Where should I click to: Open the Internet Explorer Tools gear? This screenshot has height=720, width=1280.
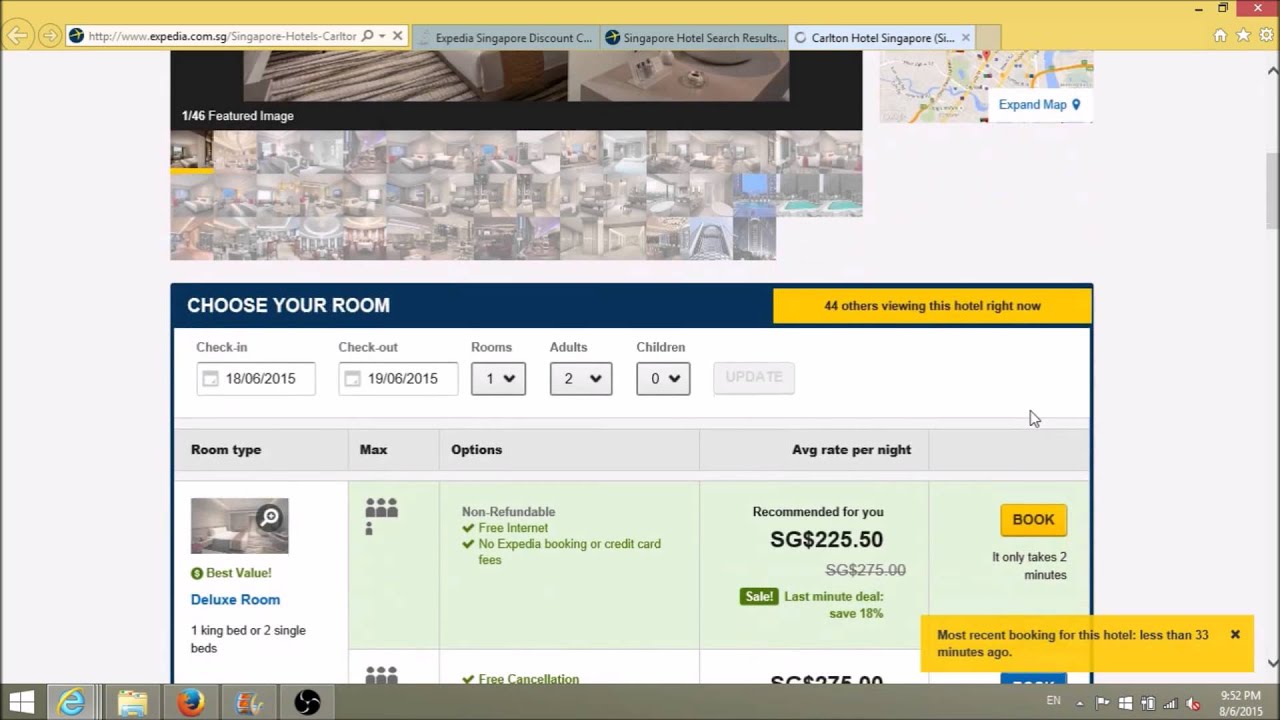coord(1266,36)
